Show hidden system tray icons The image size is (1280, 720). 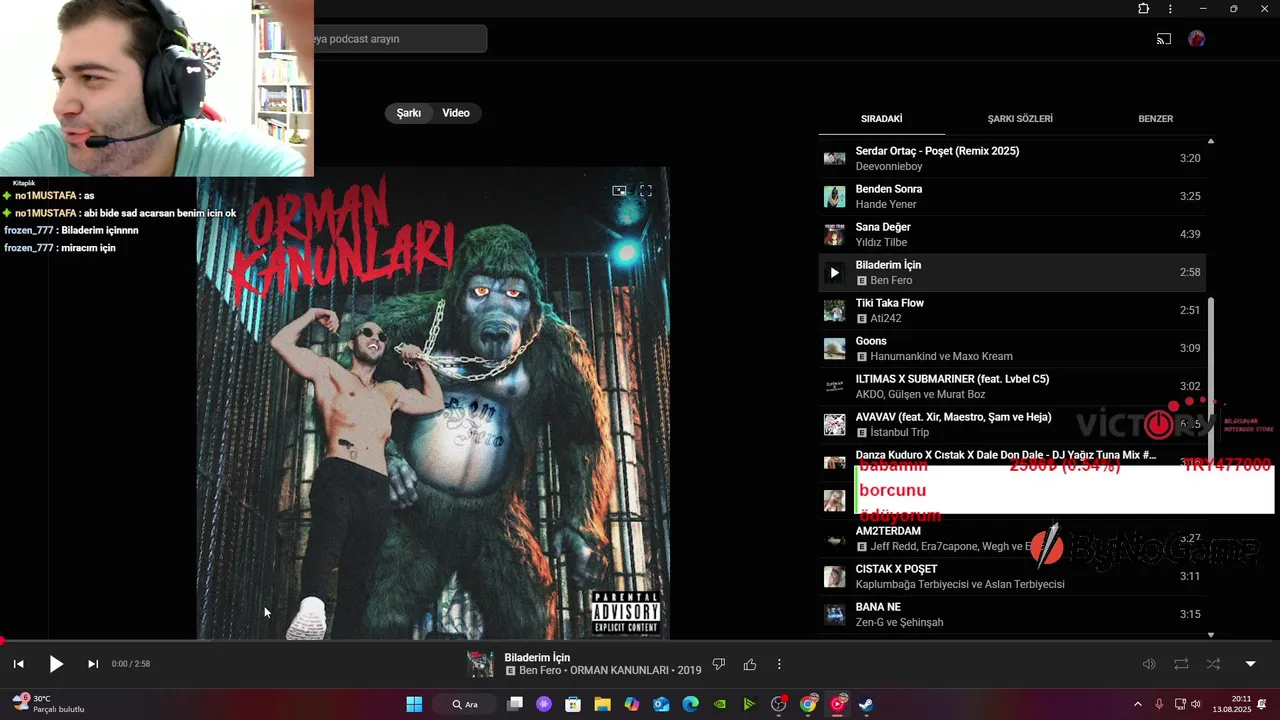1137,704
